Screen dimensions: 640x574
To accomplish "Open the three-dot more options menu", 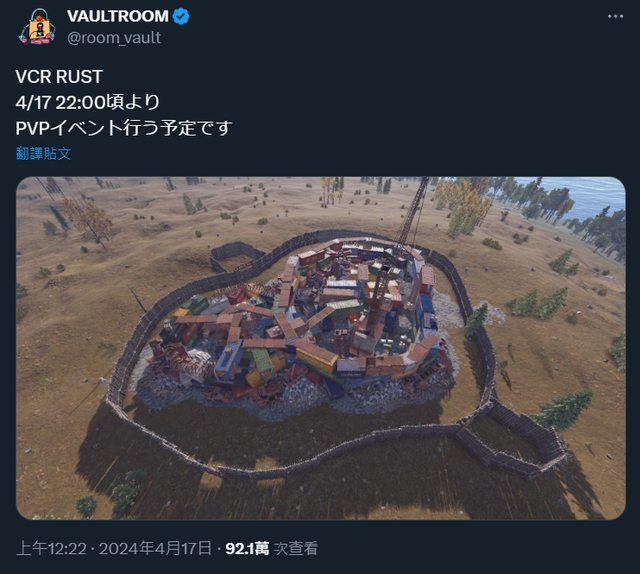I will (615, 16).
